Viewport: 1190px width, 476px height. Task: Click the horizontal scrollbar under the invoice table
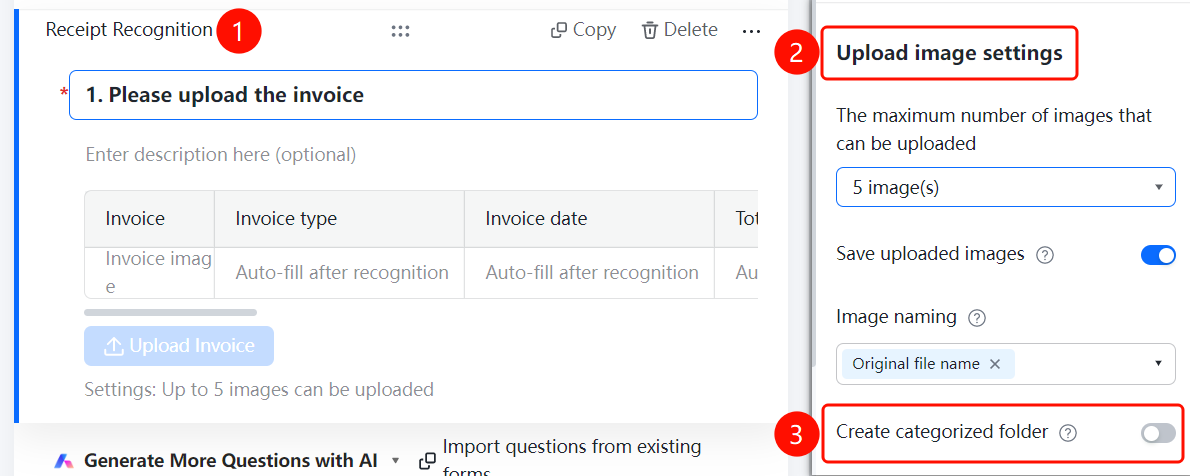coord(171,312)
